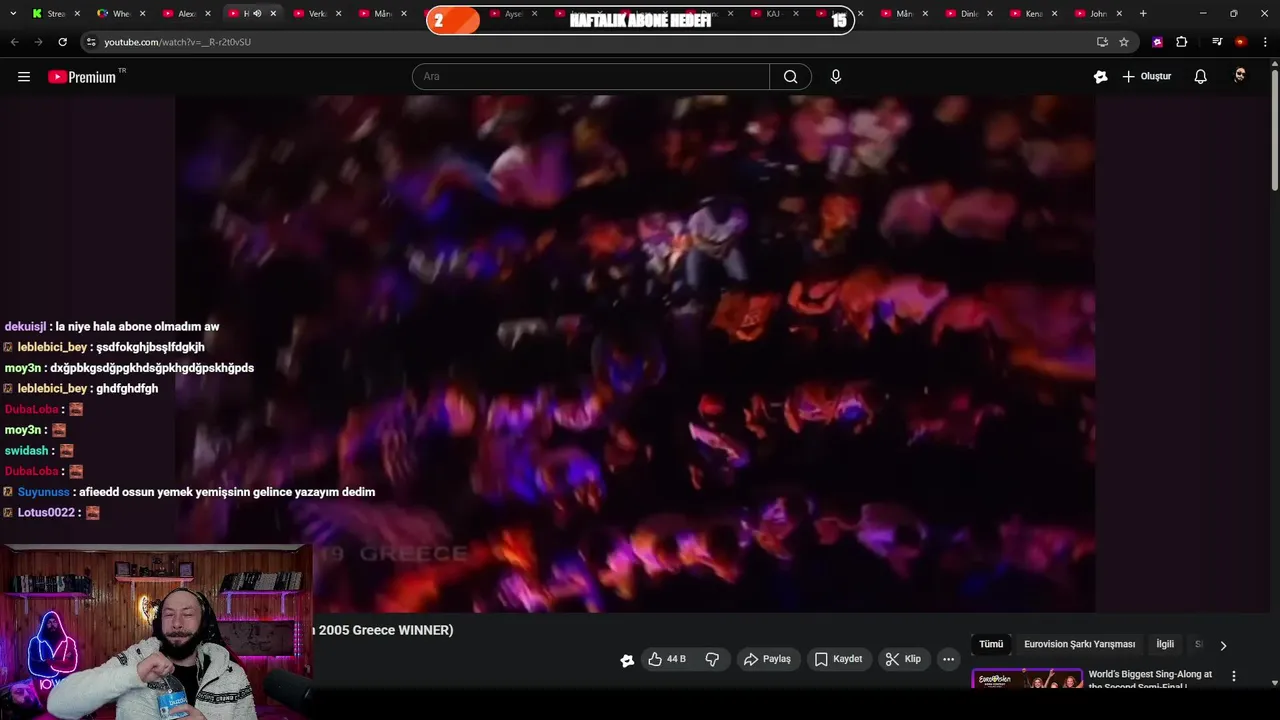The height and width of the screenshot is (720, 1280).
Task: Click the Paylaş share button
Action: tap(768, 659)
